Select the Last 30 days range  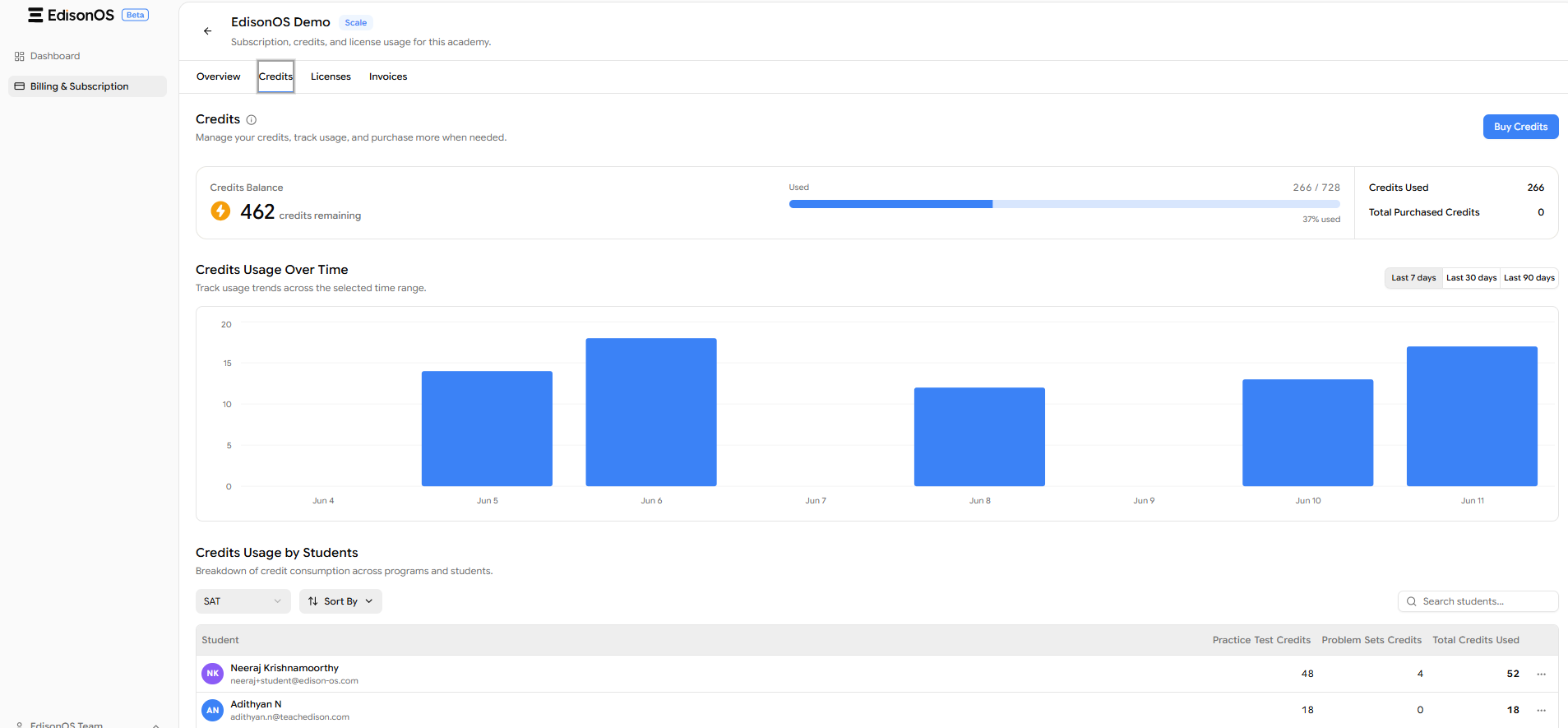tap(1471, 278)
